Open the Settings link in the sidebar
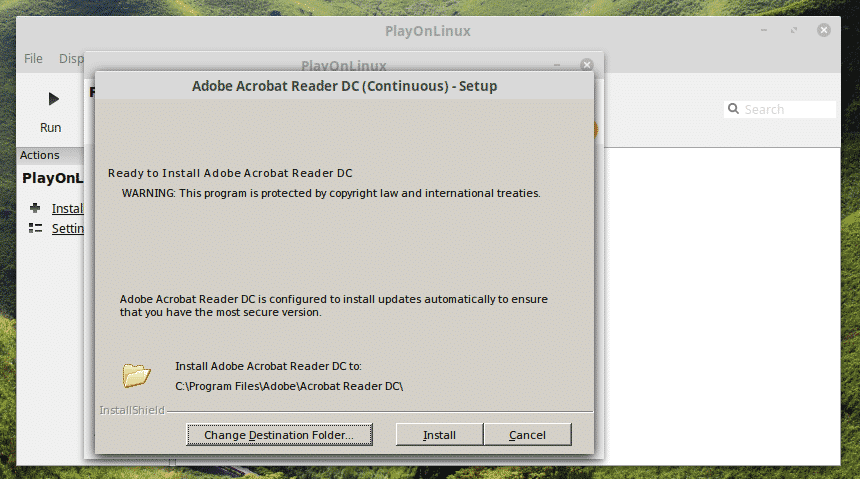Viewport: 860px width, 479px height. point(68,228)
